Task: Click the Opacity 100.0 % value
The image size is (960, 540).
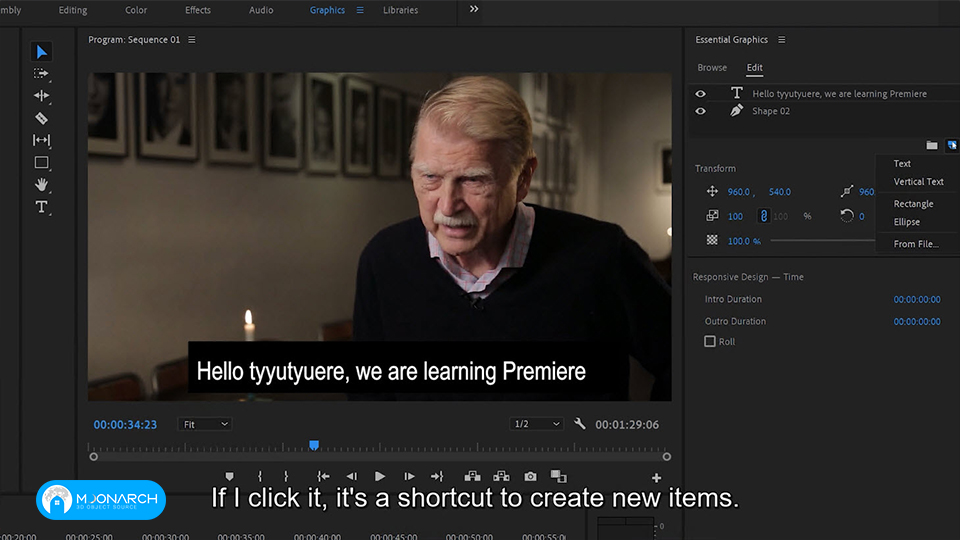Action: tap(744, 241)
